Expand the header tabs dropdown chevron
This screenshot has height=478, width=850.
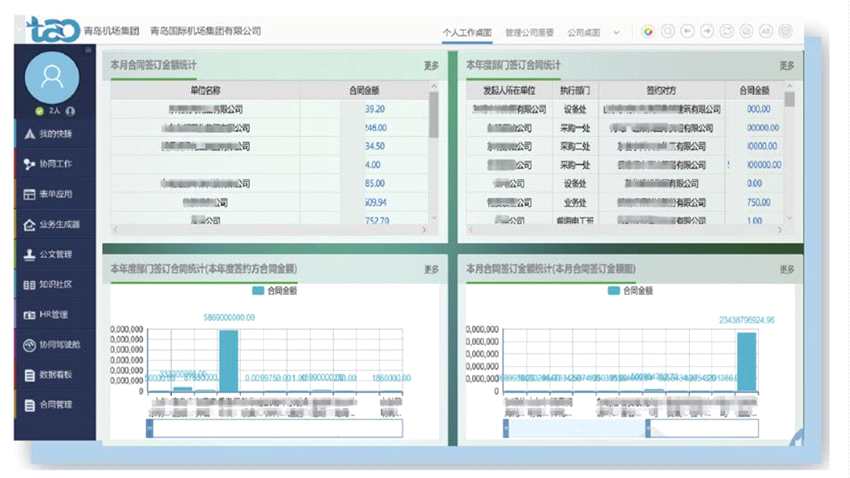pyautogui.click(x=616, y=33)
